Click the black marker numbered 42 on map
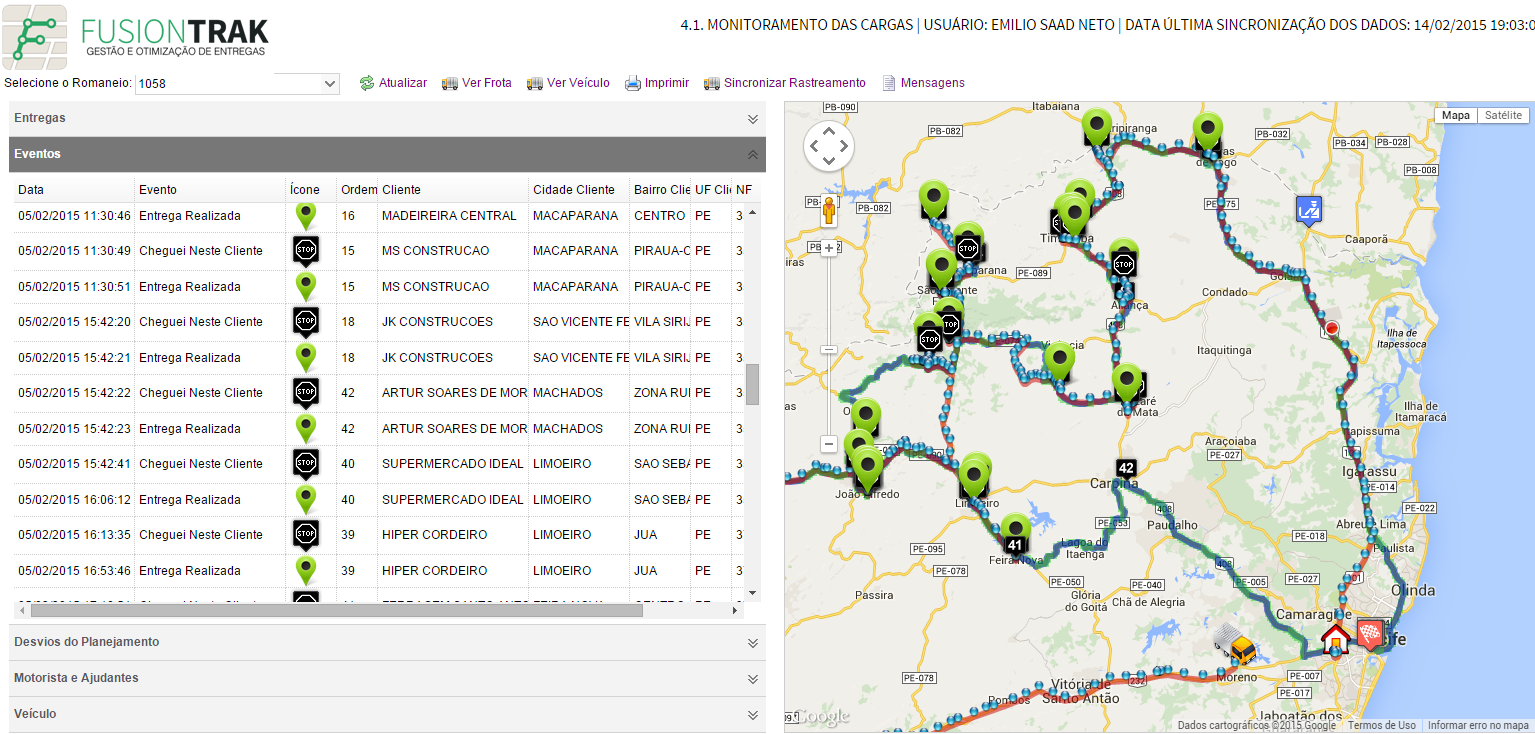 (1127, 468)
